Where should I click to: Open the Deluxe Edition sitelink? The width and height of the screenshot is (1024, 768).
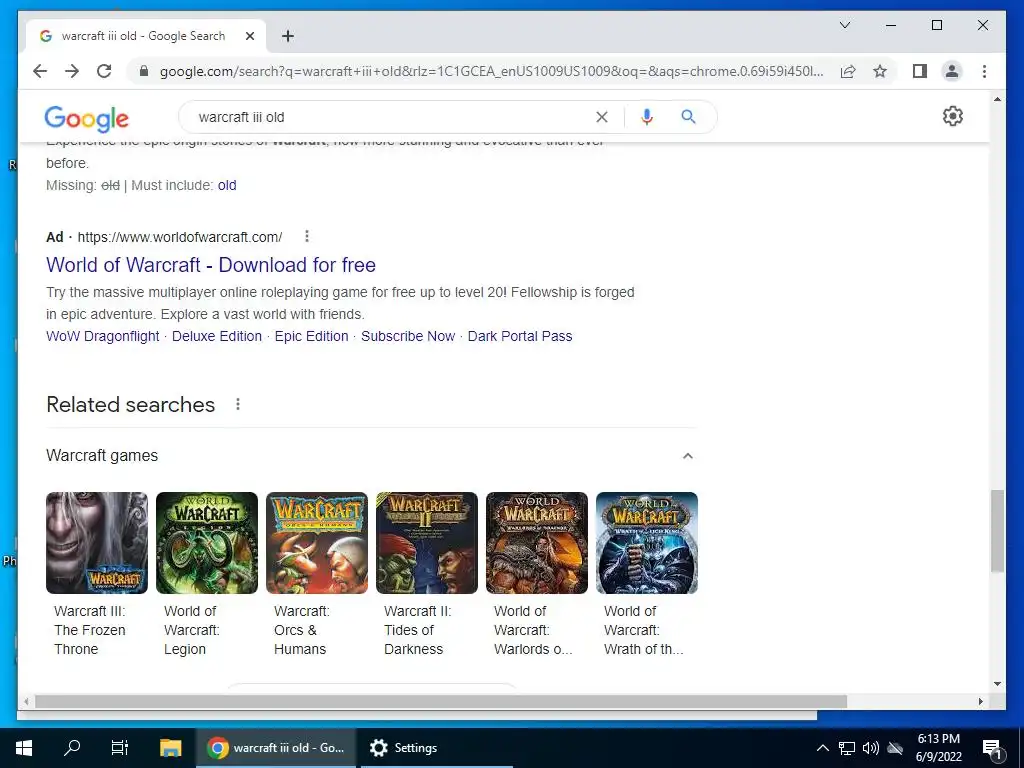point(217,336)
